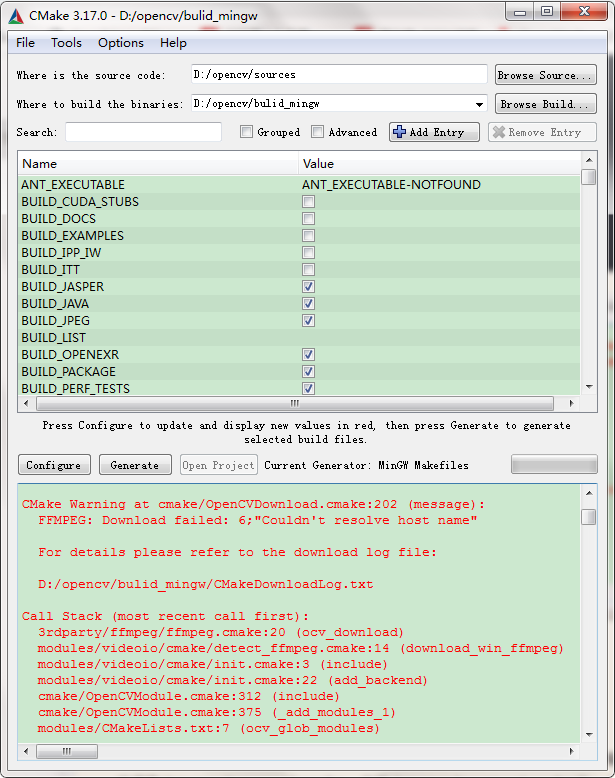Click the Add Entry button label
Screen dimensions: 615x778
pos(436,132)
